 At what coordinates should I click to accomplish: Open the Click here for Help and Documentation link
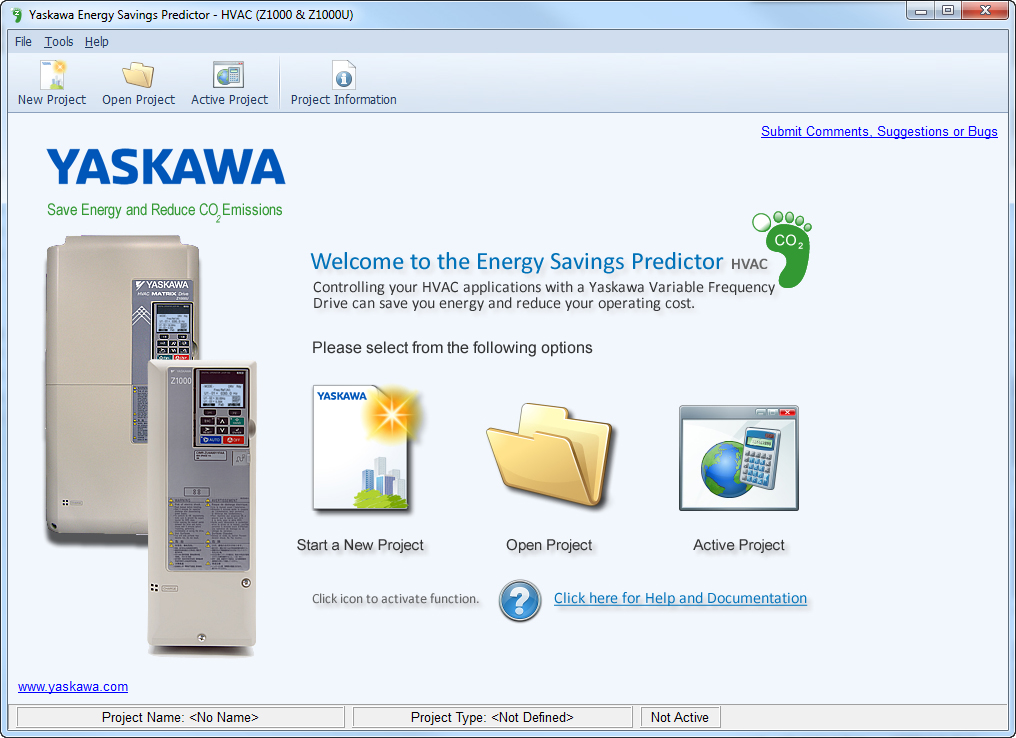coord(680,598)
